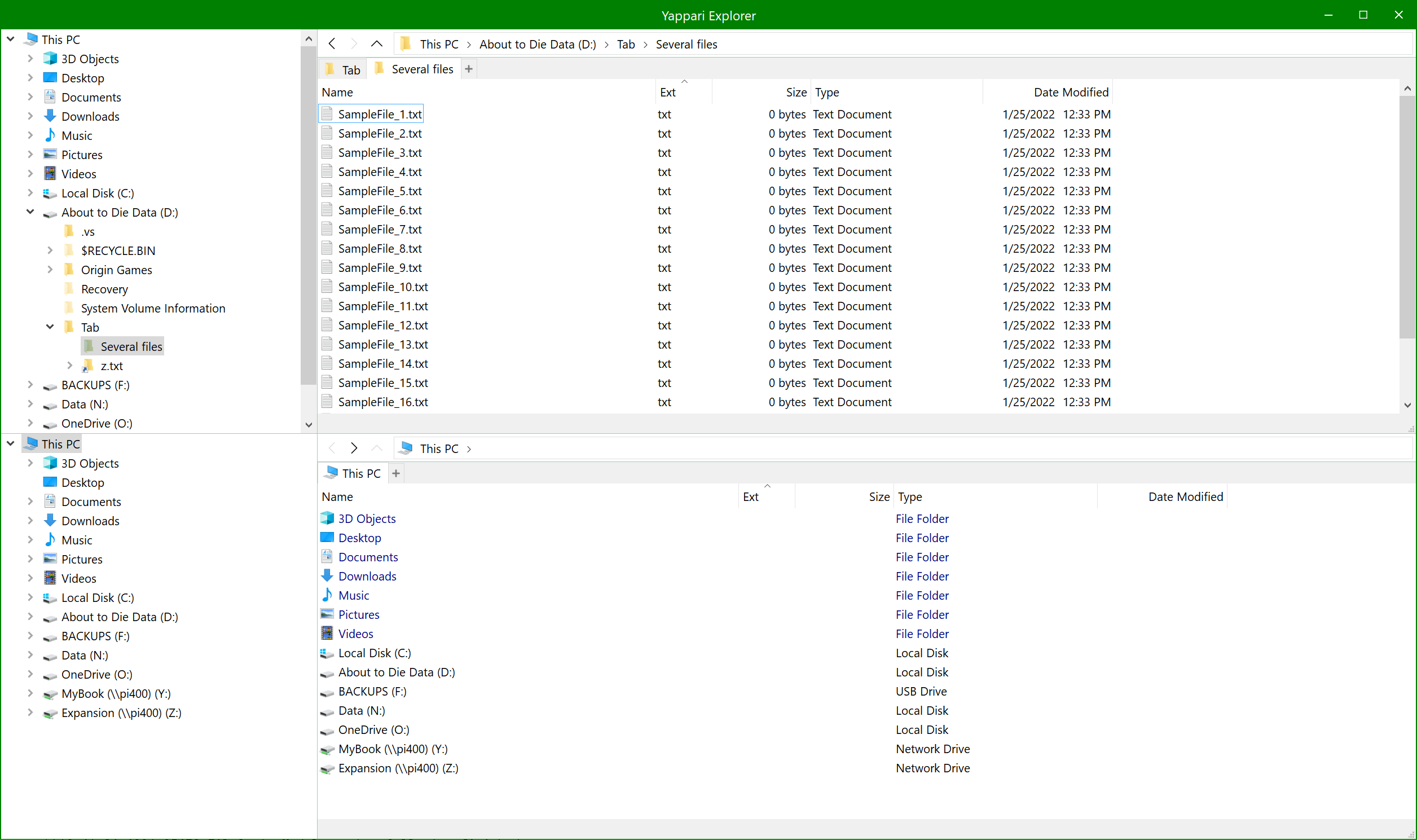Image resolution: width=1417 pixels, height=840 pixels.
Task: Click the Videos film icon in bottom tree
Action: (50, 578)
